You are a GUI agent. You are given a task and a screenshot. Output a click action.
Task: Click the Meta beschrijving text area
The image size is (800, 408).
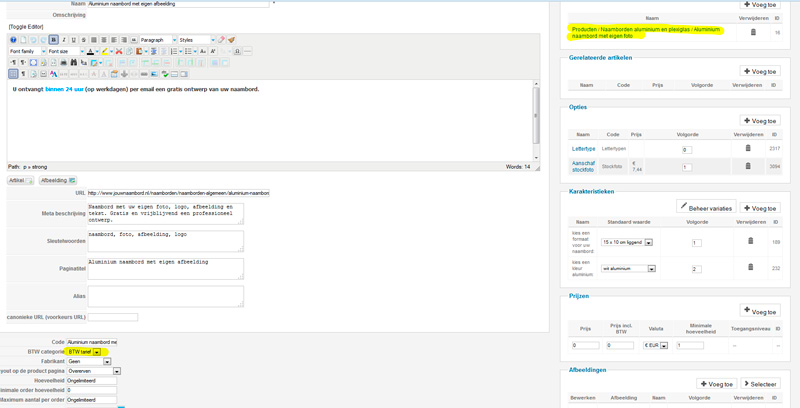[165, 214]
